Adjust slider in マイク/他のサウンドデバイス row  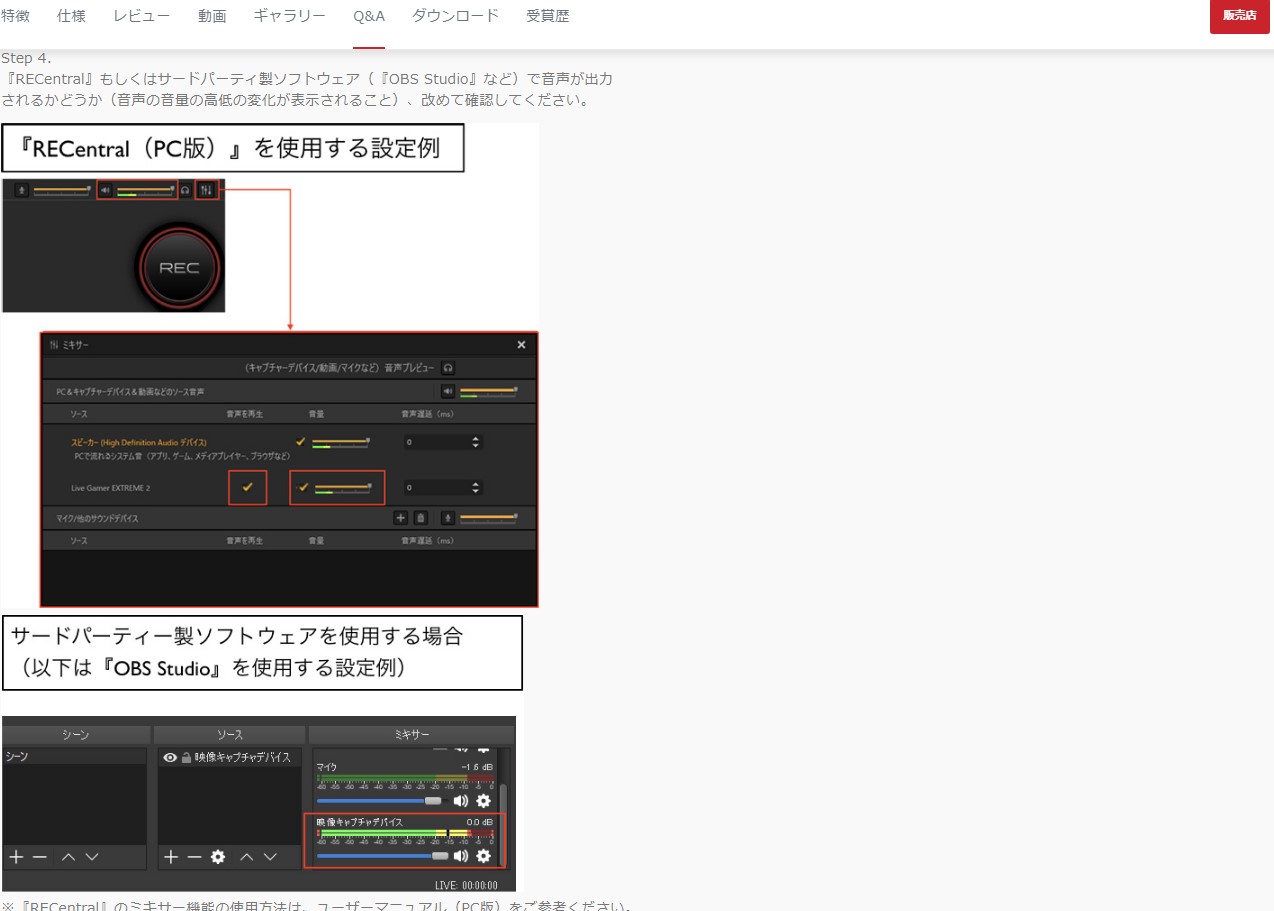(488, 518)
